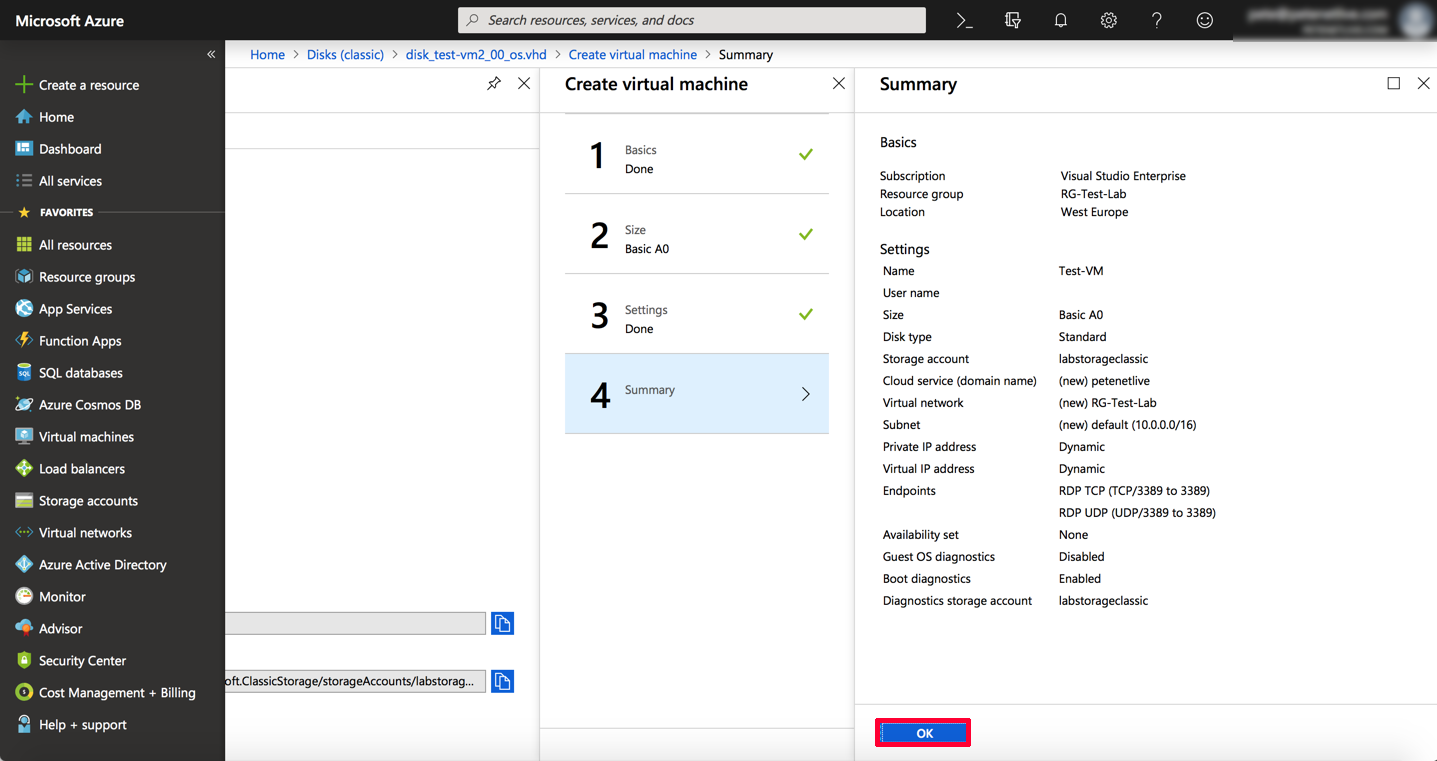Click the account avatar in top right

(x=1417, y=20)
